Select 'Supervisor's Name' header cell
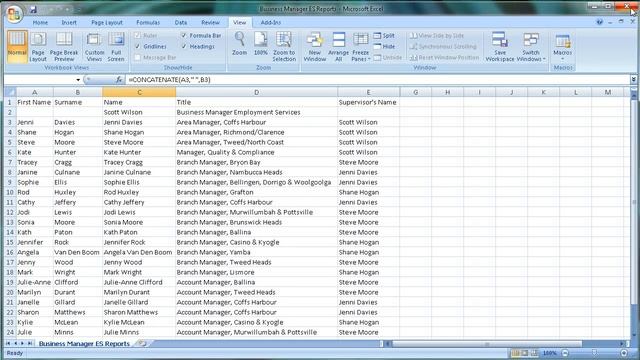Screen dimensions: 640x360 click(368, 102)
